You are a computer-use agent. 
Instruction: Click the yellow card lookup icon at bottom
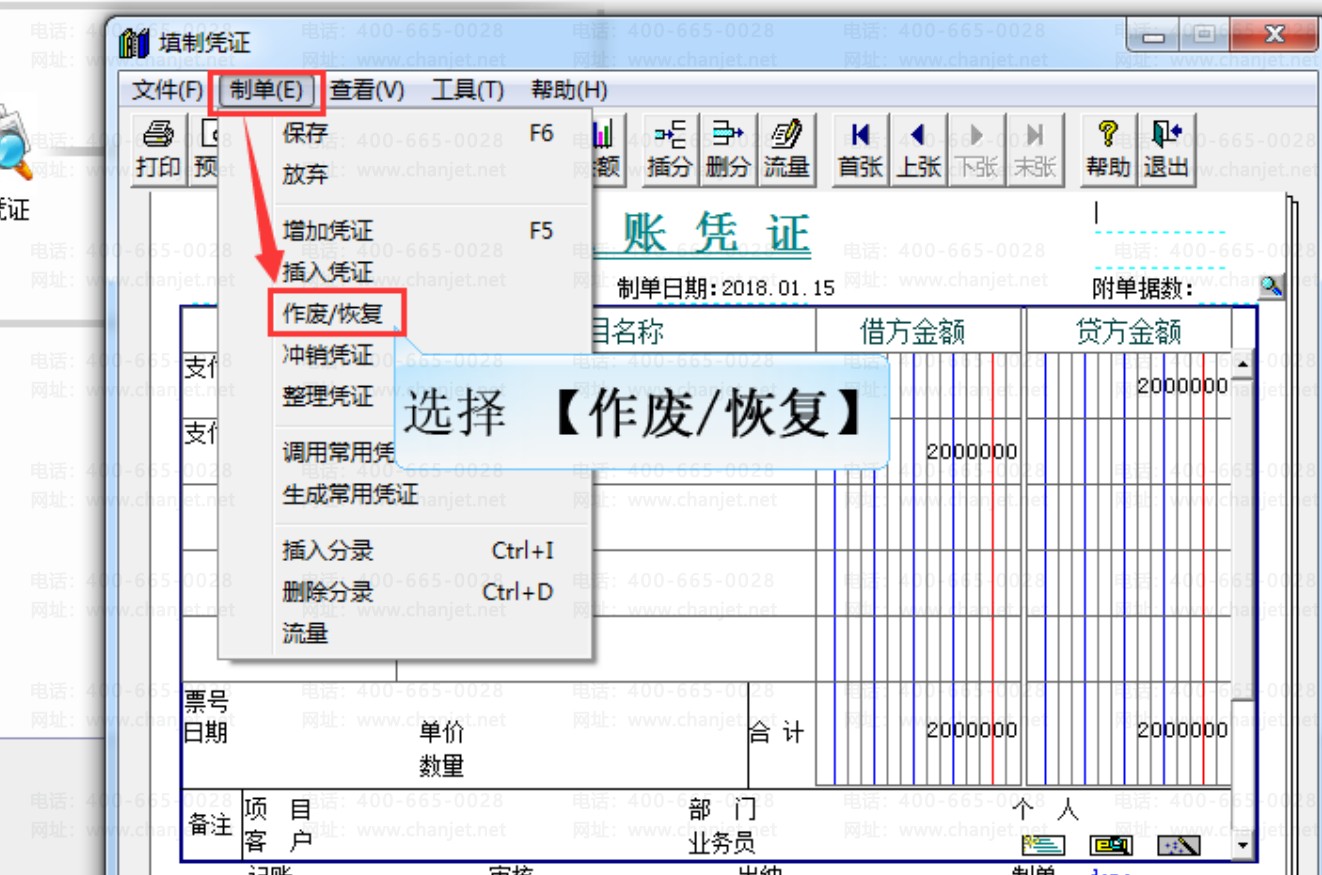(x=1111, y=846)
